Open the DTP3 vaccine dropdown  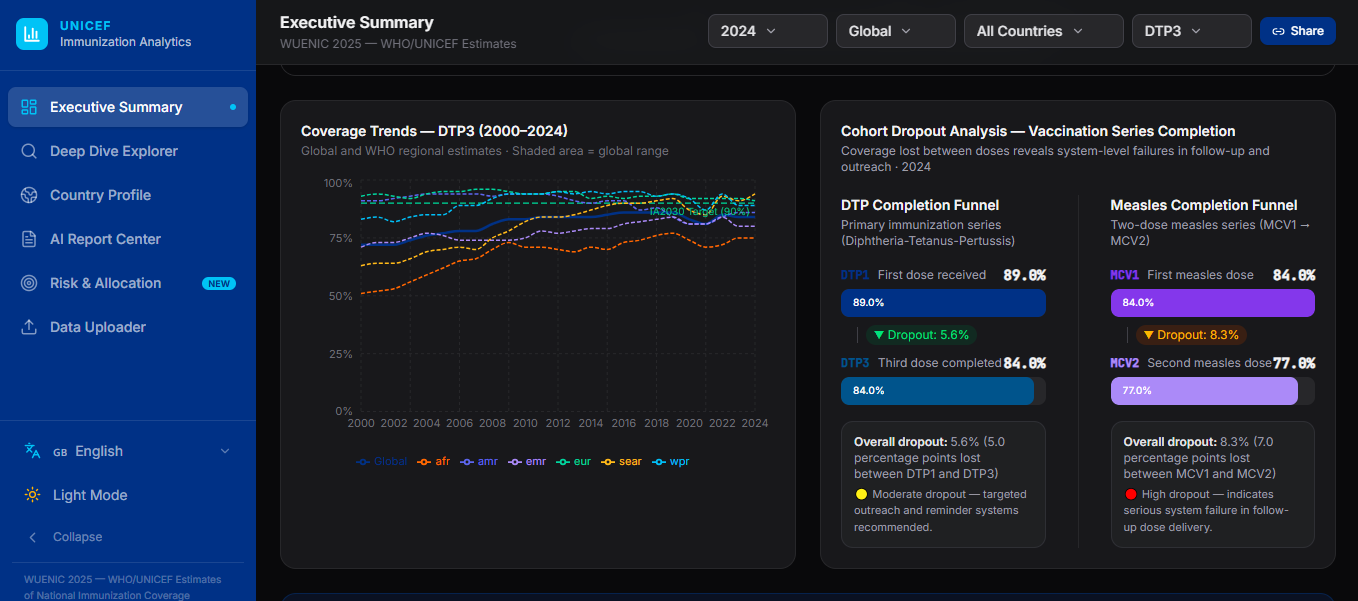(x=1192, y=31)
